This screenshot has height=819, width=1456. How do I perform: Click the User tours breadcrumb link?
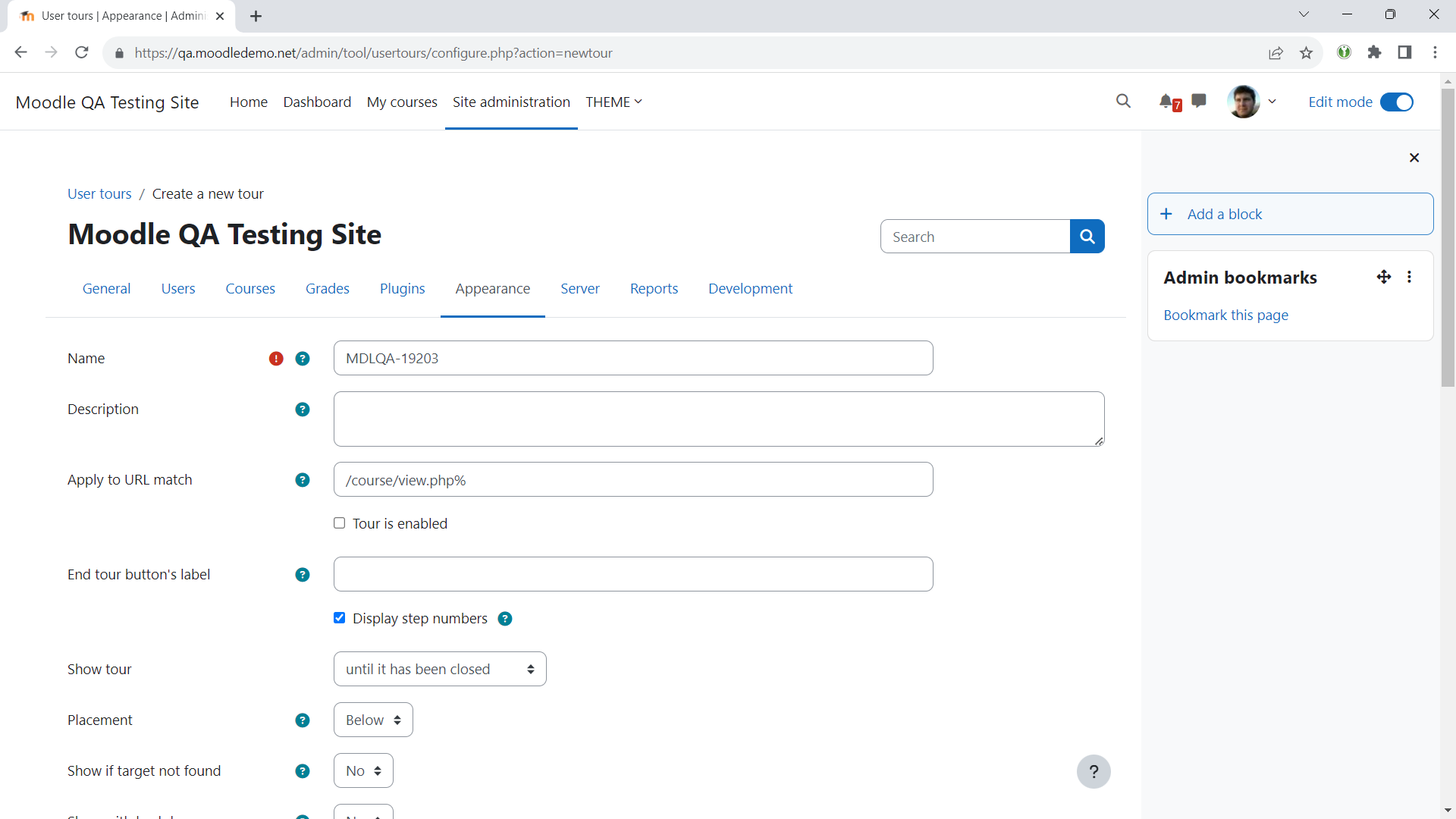coord(99,193)
